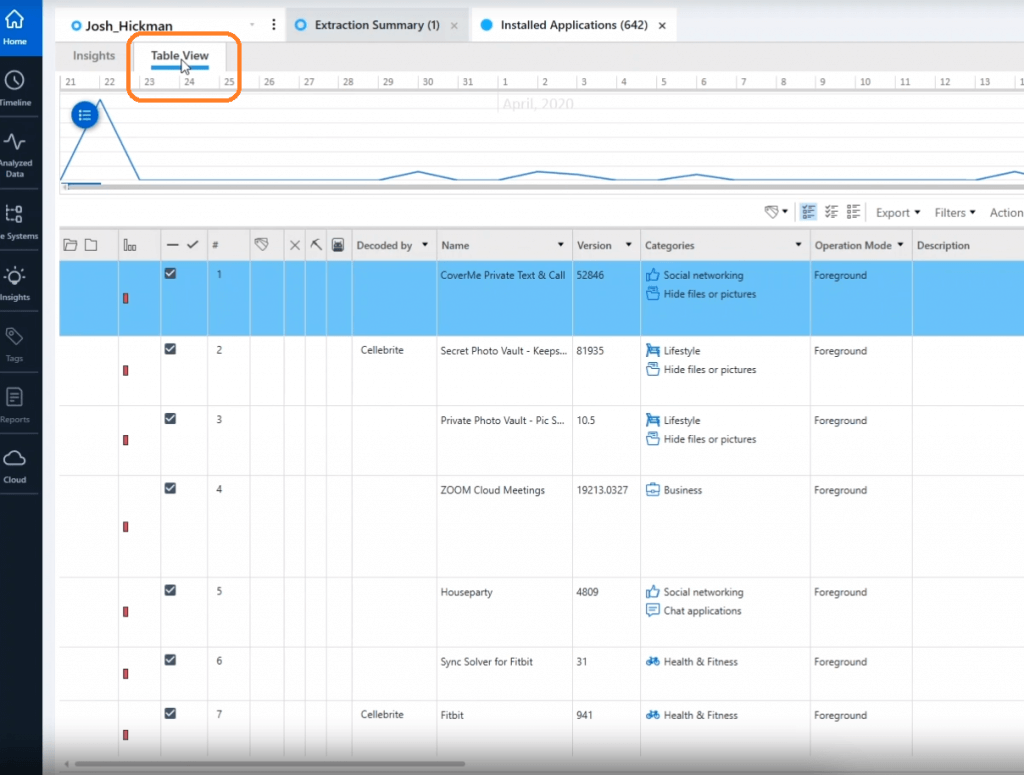Toggle checkbox for the Houseparty row
The image size is (1024, 775).
(x=170, y=591)
